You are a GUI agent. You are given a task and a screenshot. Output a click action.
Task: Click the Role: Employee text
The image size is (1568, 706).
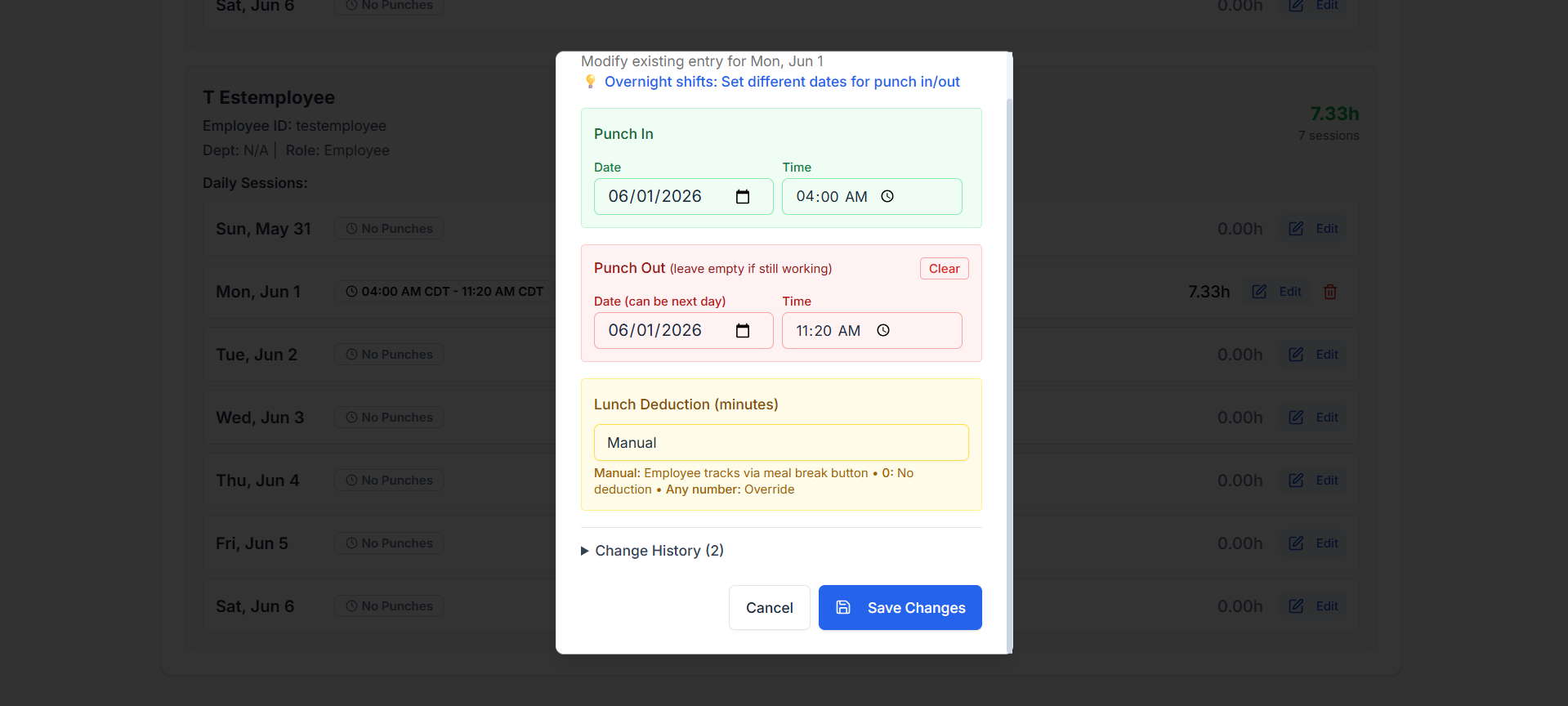coord(337,150)
